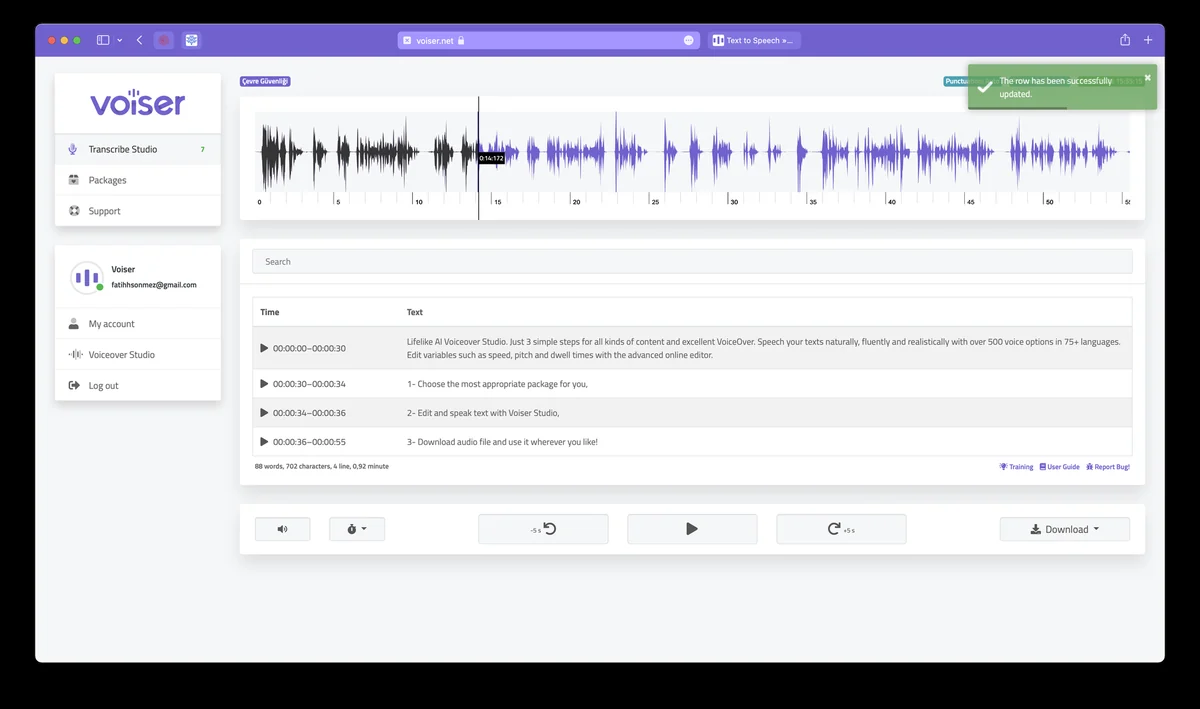Click the Time column header
The image size is (1200, 709).
pyautogui.click(x=270, y=312)
